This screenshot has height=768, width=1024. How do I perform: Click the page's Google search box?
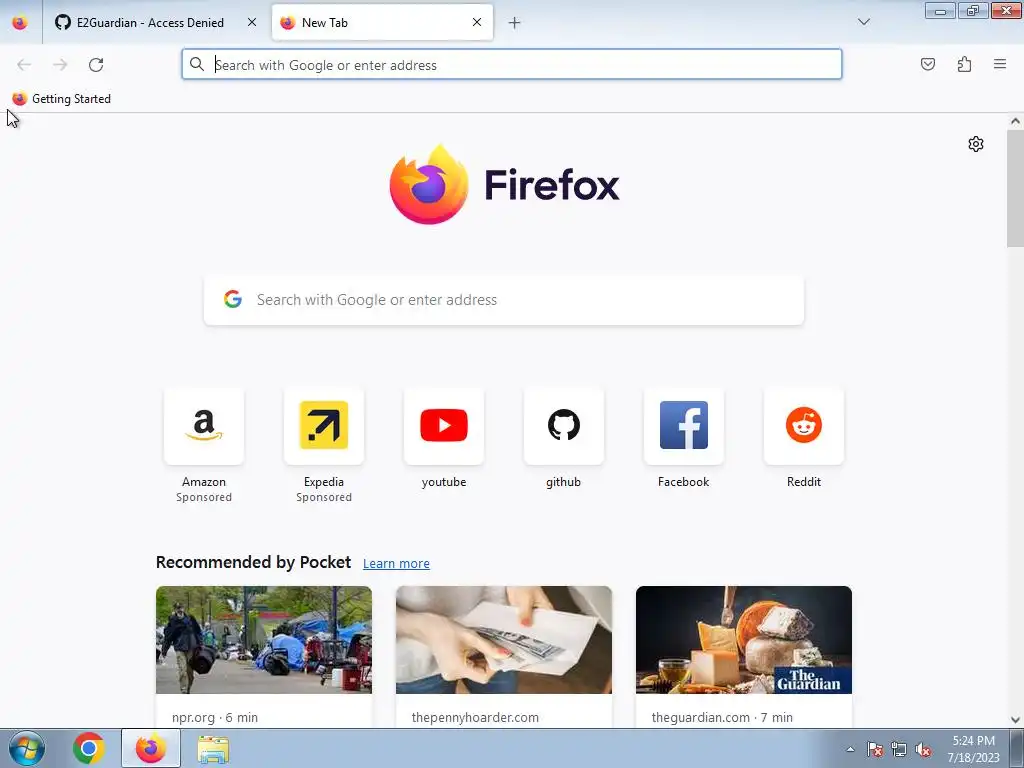pos(504,300)
